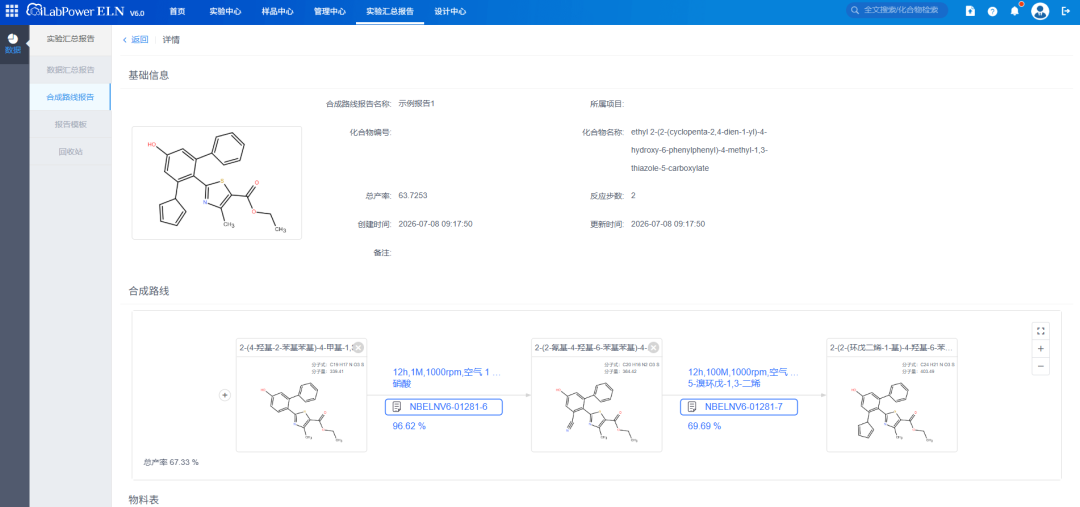
Task: Click the main compound structure image
Action: click(x=216, y=183)
